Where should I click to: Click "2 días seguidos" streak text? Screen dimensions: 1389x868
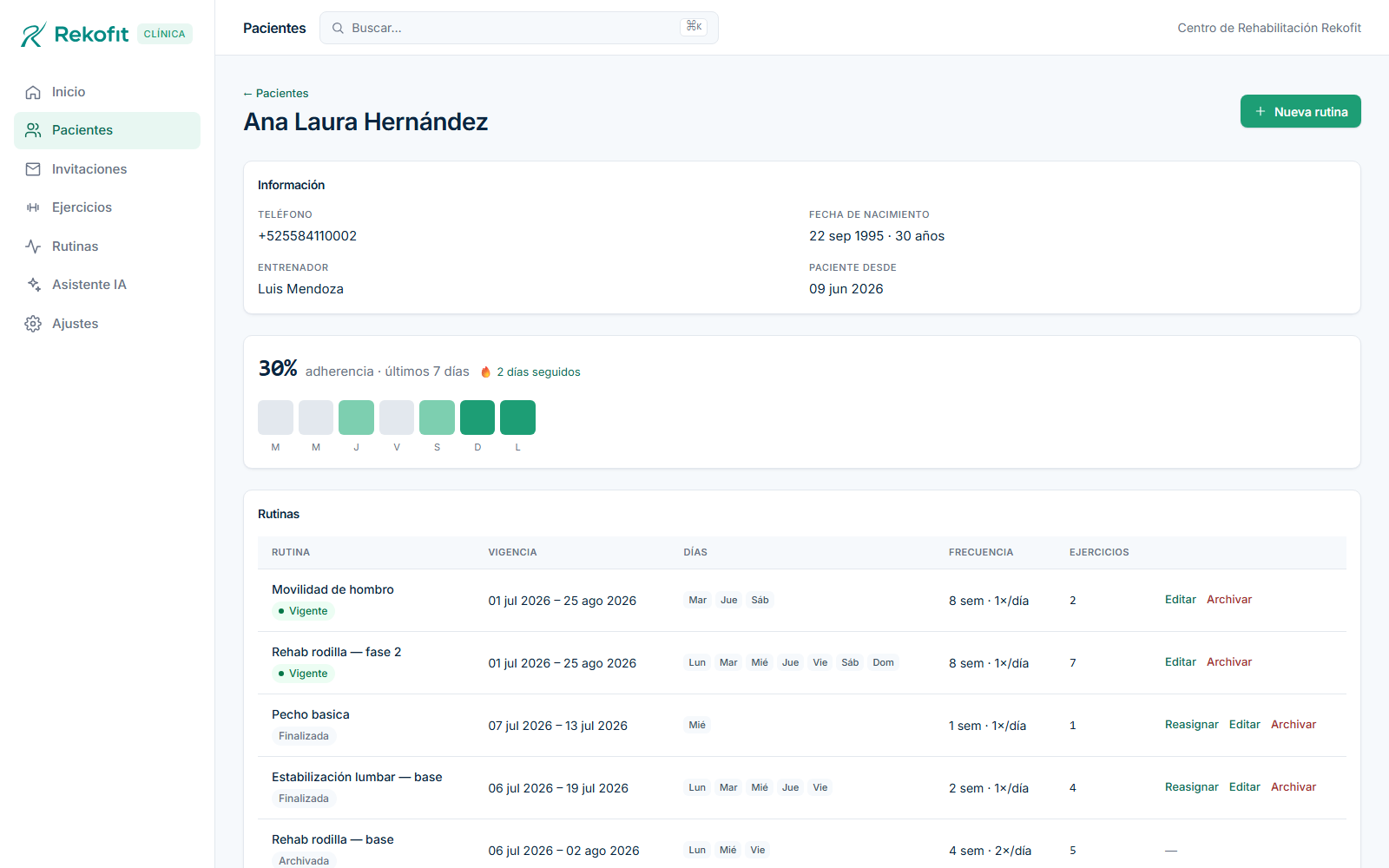(538, 372)
